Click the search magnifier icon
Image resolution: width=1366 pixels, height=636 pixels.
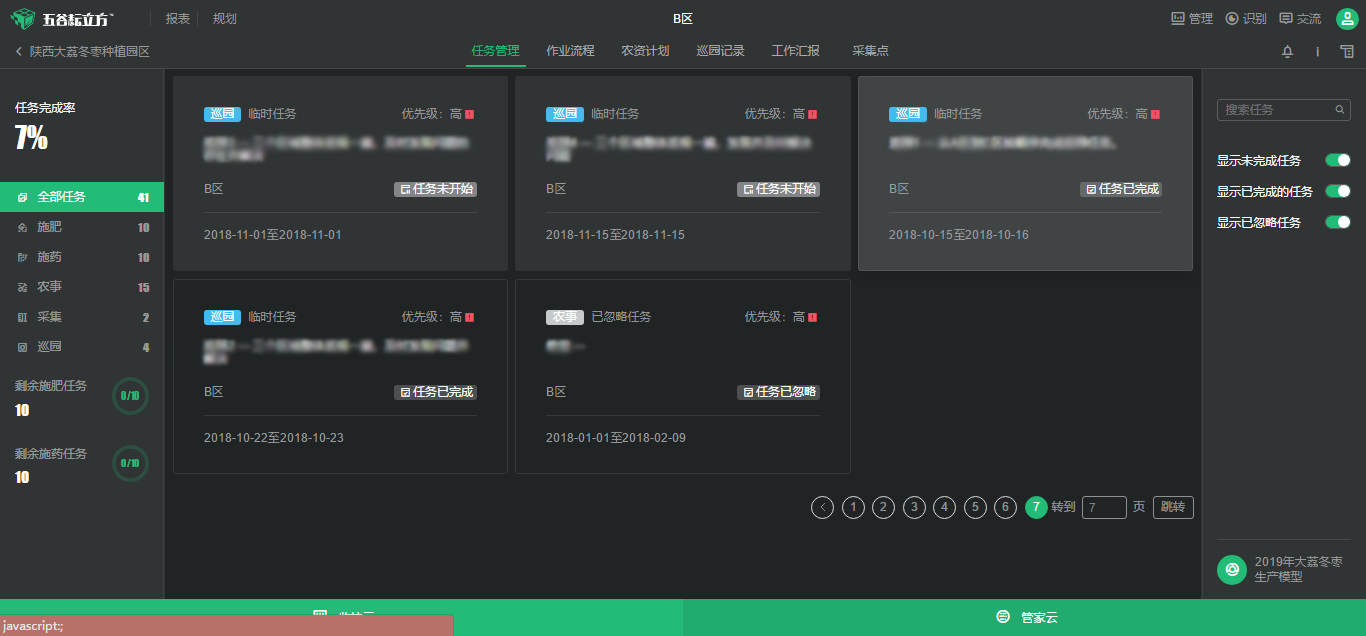(x=1339, y=110)
